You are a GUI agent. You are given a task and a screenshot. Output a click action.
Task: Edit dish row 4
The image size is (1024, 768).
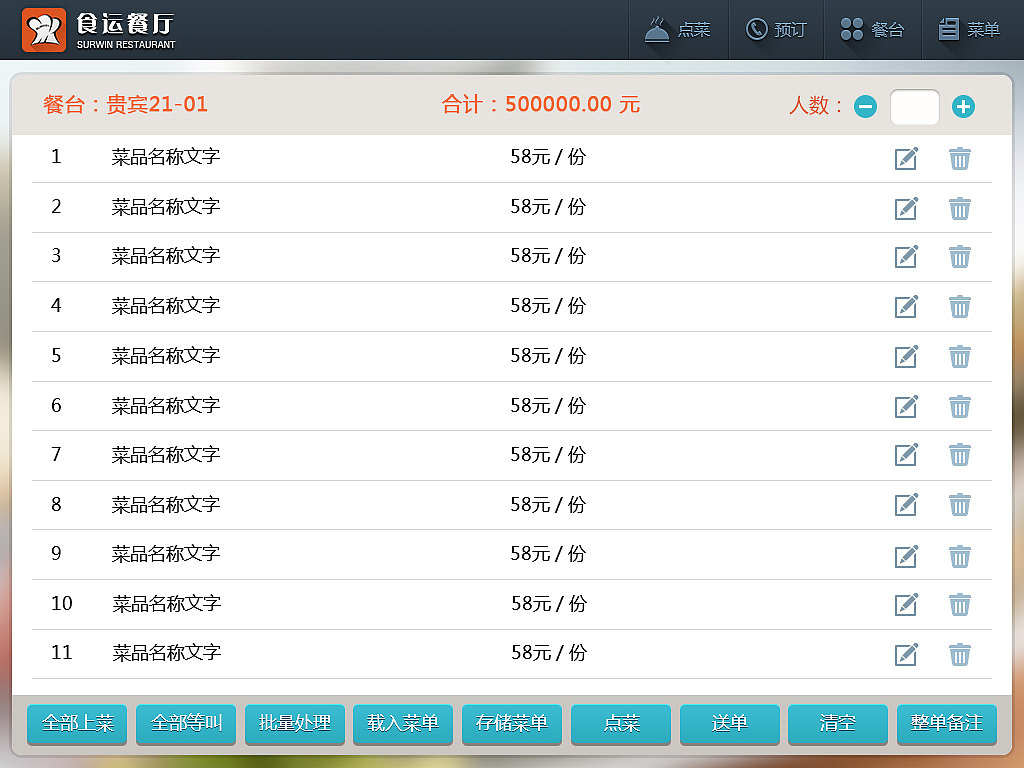(x=906, y=306)
